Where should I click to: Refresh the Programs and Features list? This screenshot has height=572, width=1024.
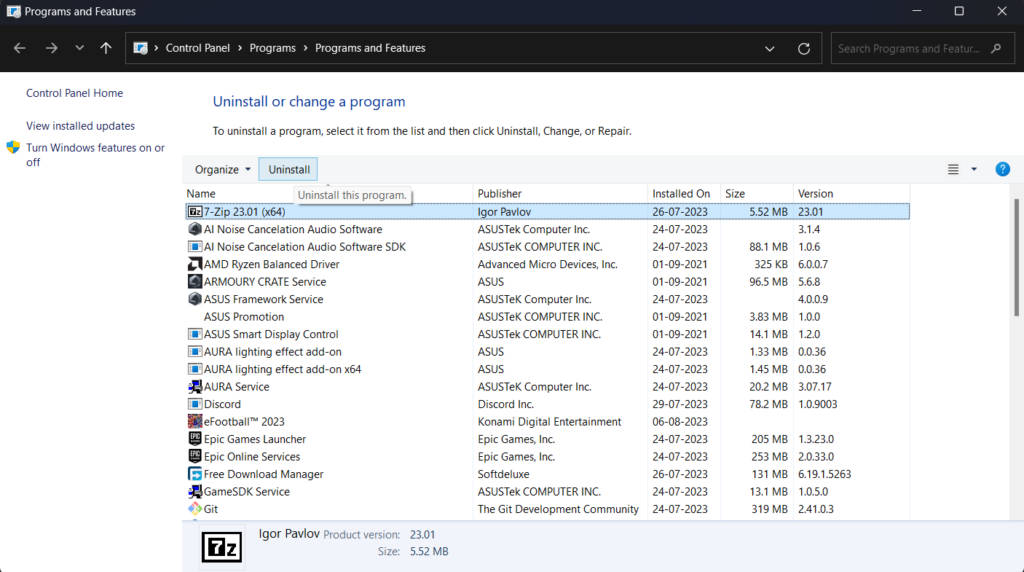[x=804, y=48]
